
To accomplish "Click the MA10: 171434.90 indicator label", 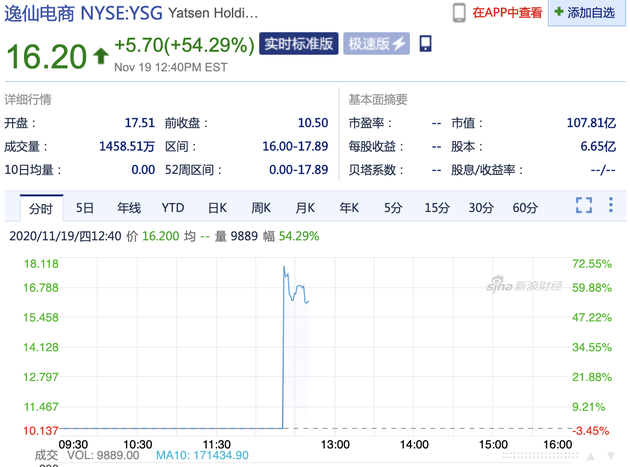I will (x=202, y=455).
